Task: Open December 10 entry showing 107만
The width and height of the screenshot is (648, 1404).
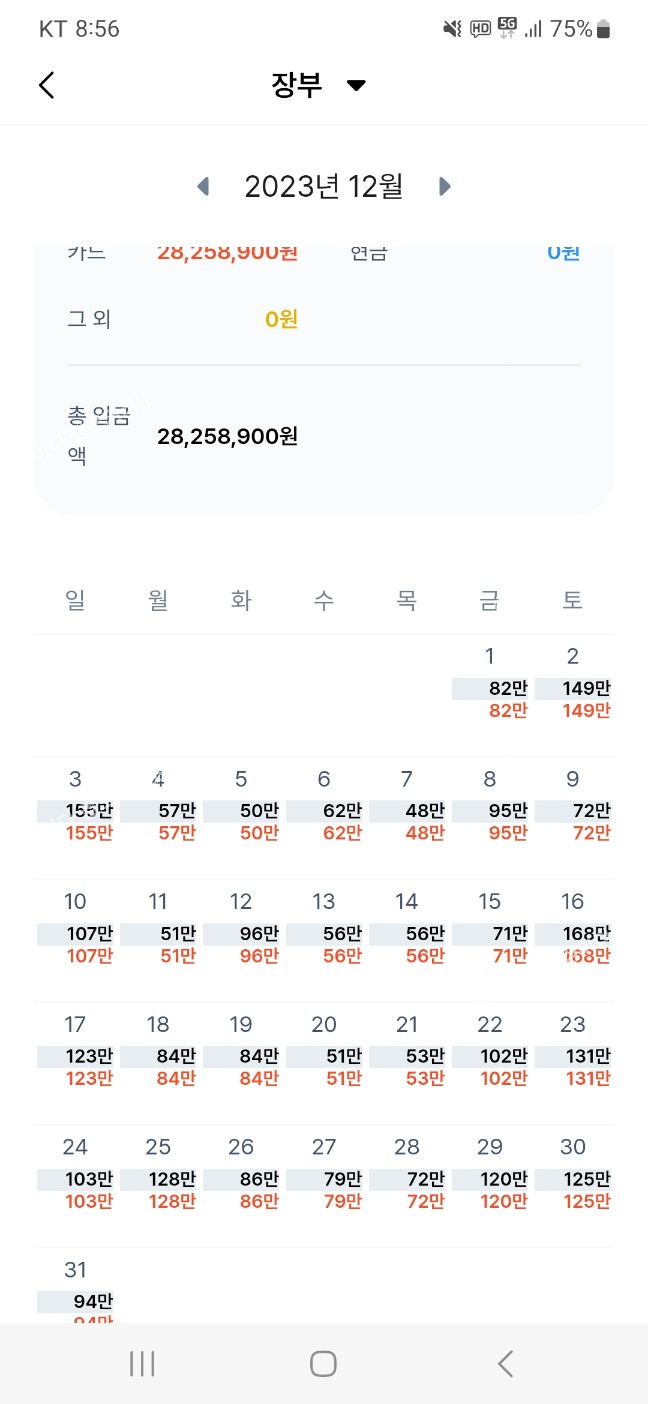Action: coord(76,931)
